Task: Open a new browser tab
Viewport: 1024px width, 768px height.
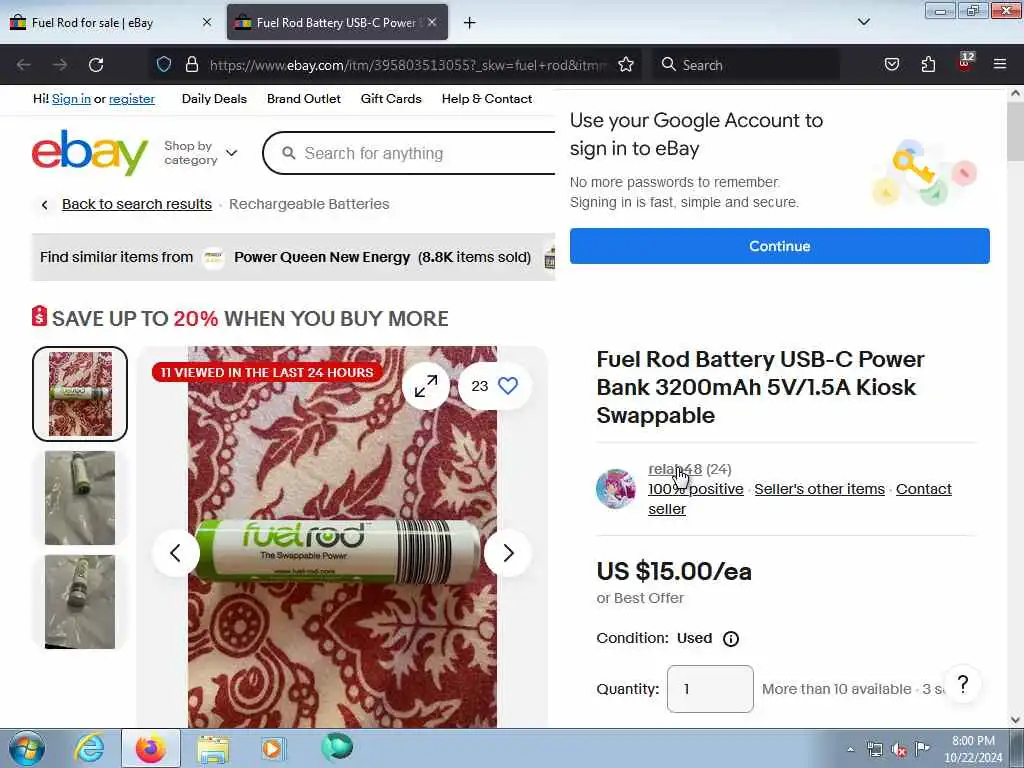Action: (470, 23)
